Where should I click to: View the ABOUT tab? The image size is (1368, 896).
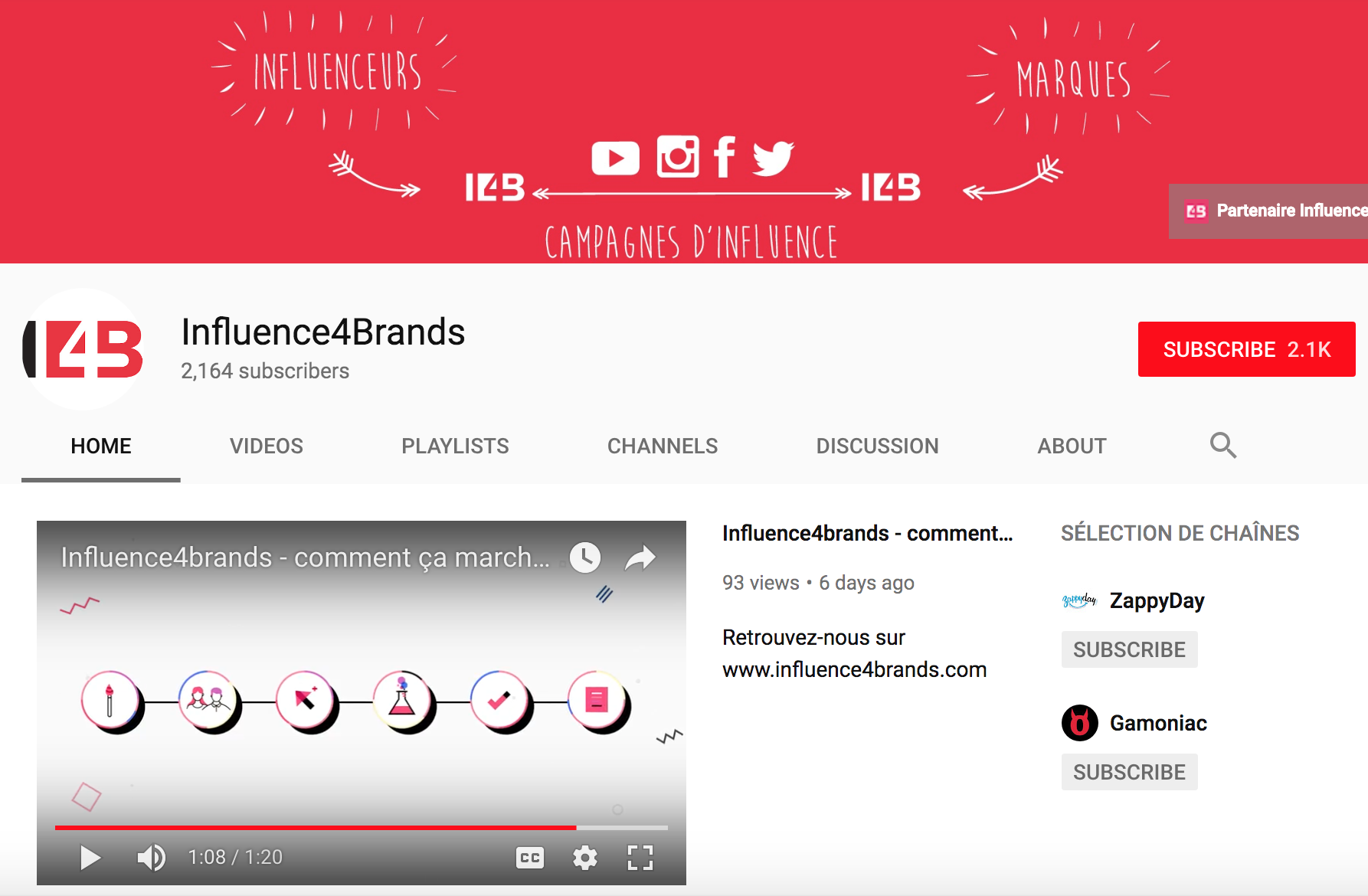pos(1072,446)
